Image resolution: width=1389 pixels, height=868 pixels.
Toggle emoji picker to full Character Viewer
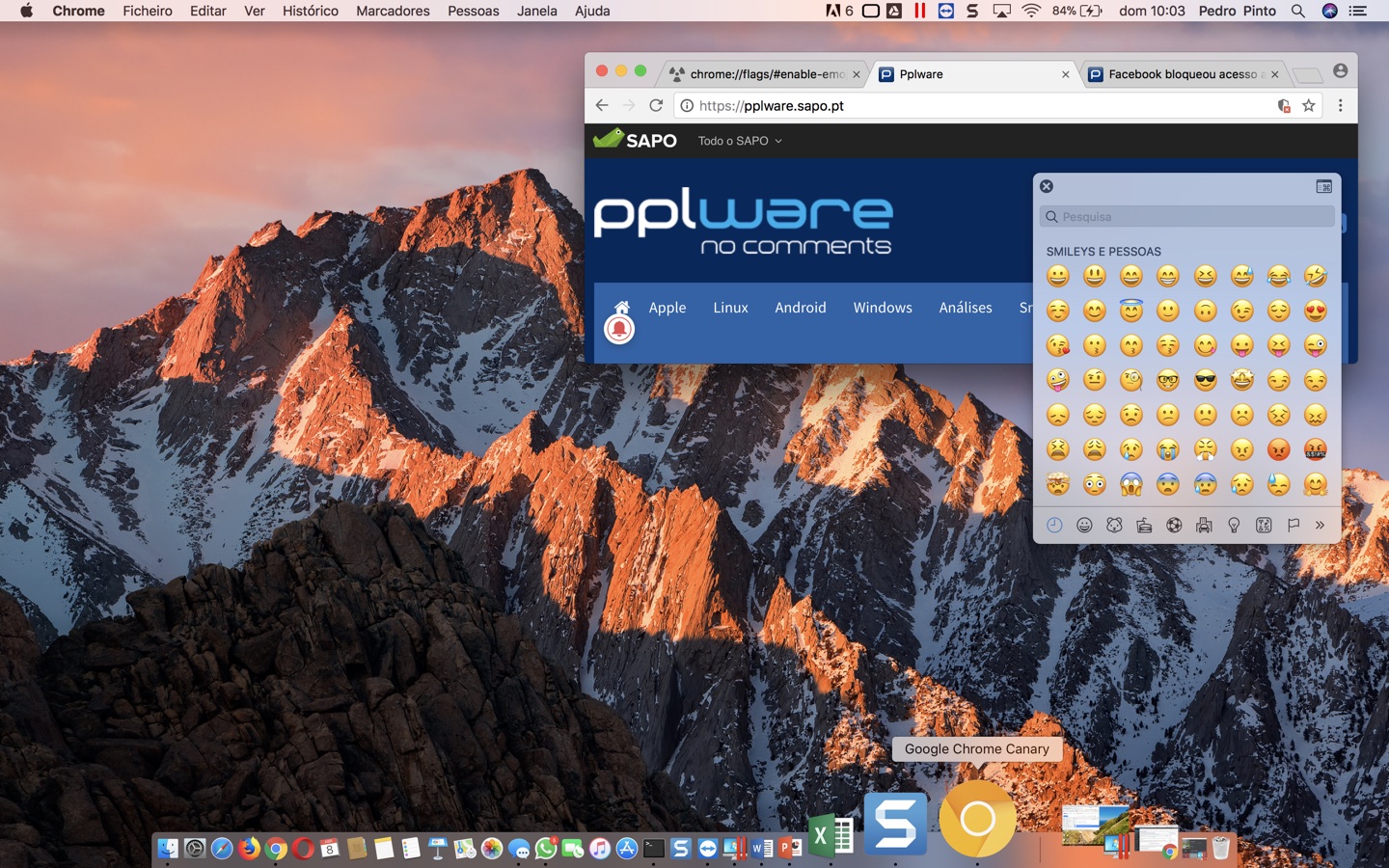pos(1323,186)
